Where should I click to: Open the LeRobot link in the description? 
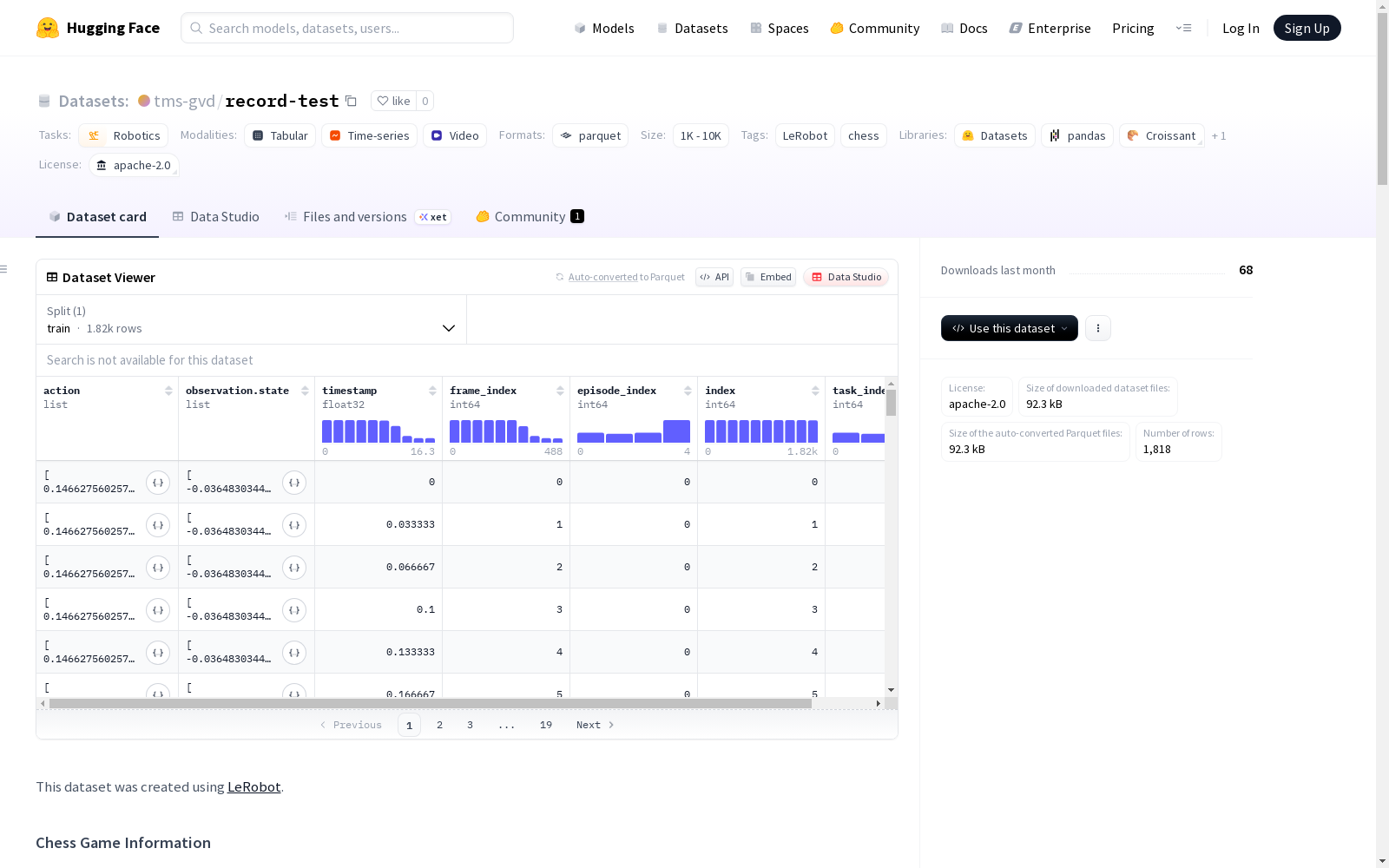point(253,787)
